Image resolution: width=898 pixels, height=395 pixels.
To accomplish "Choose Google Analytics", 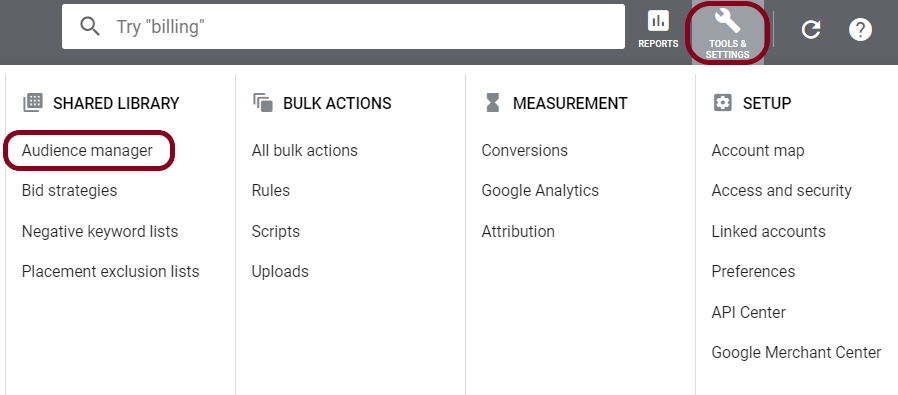I will 540,191.
